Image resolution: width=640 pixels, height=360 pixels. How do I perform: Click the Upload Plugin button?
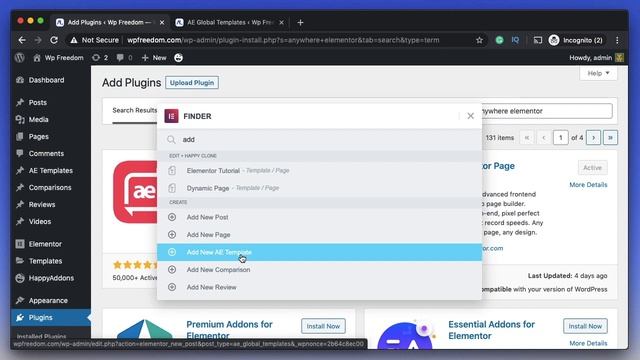point(192,83)
